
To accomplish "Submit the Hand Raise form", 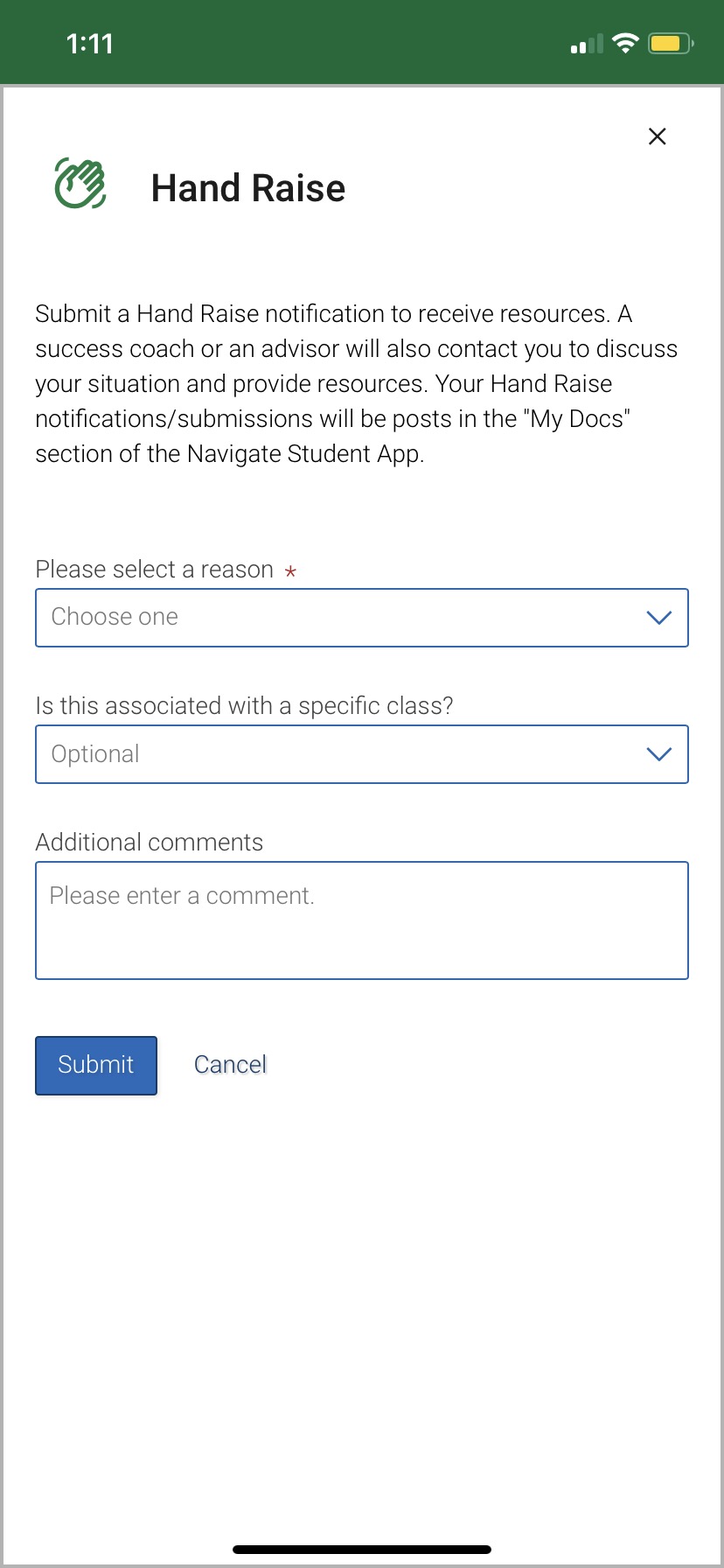I will pyautogui.click(x=96, y=1066).
